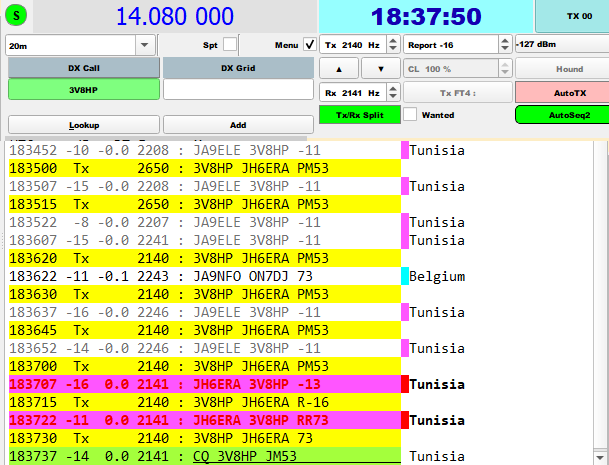Select the 183652 JA9ELE 3V8HP -11 row
Image resolution: width=609 pixels, height=465 pixels.
[x=205, y=348]
